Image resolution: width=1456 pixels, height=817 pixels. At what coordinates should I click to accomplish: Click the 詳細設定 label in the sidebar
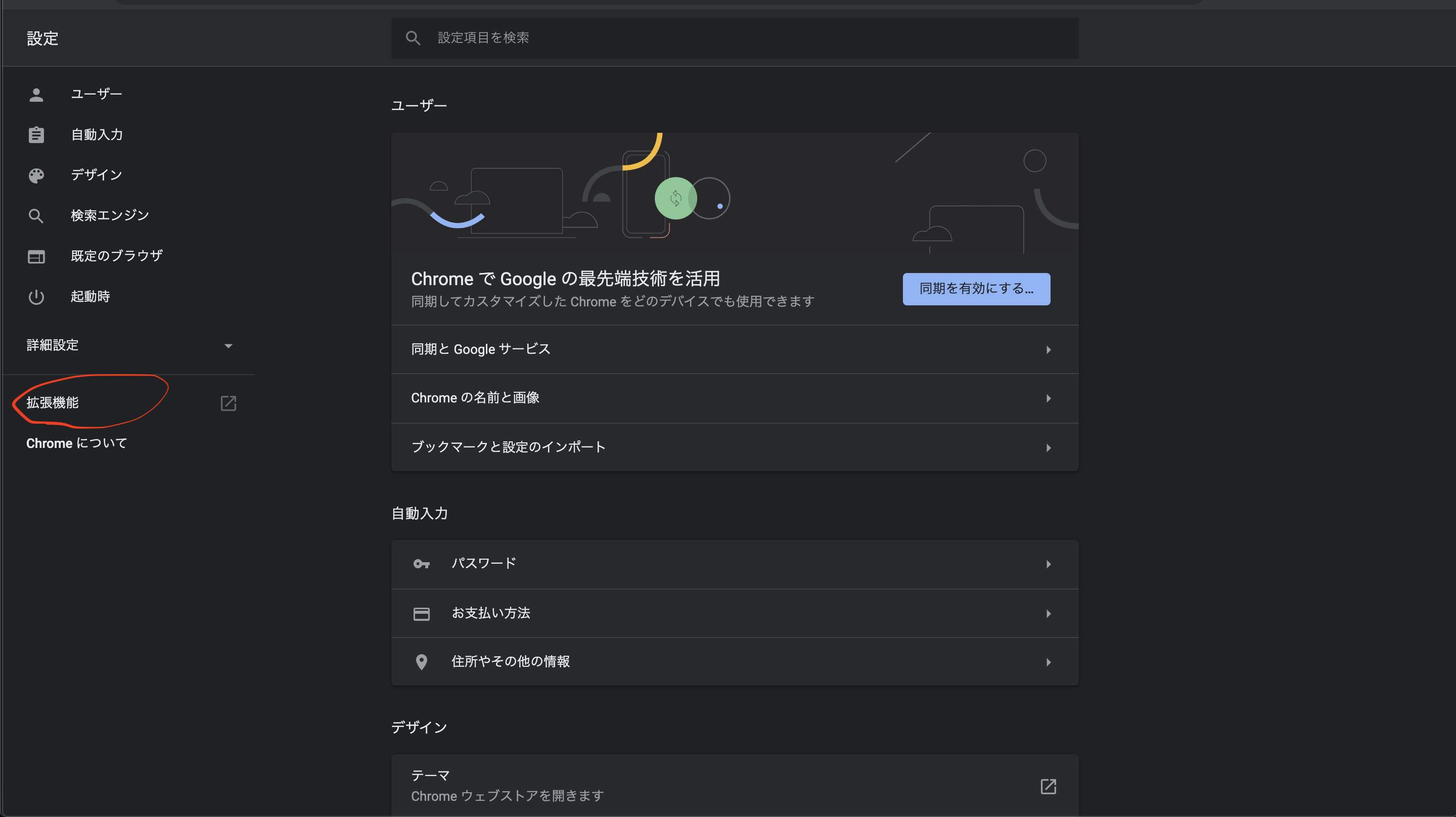click(53, 345)
